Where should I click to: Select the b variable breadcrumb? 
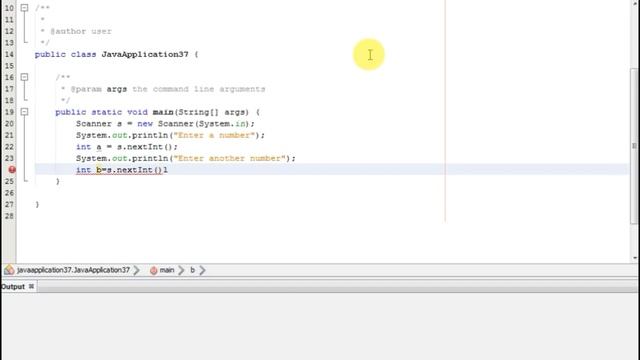192,270
